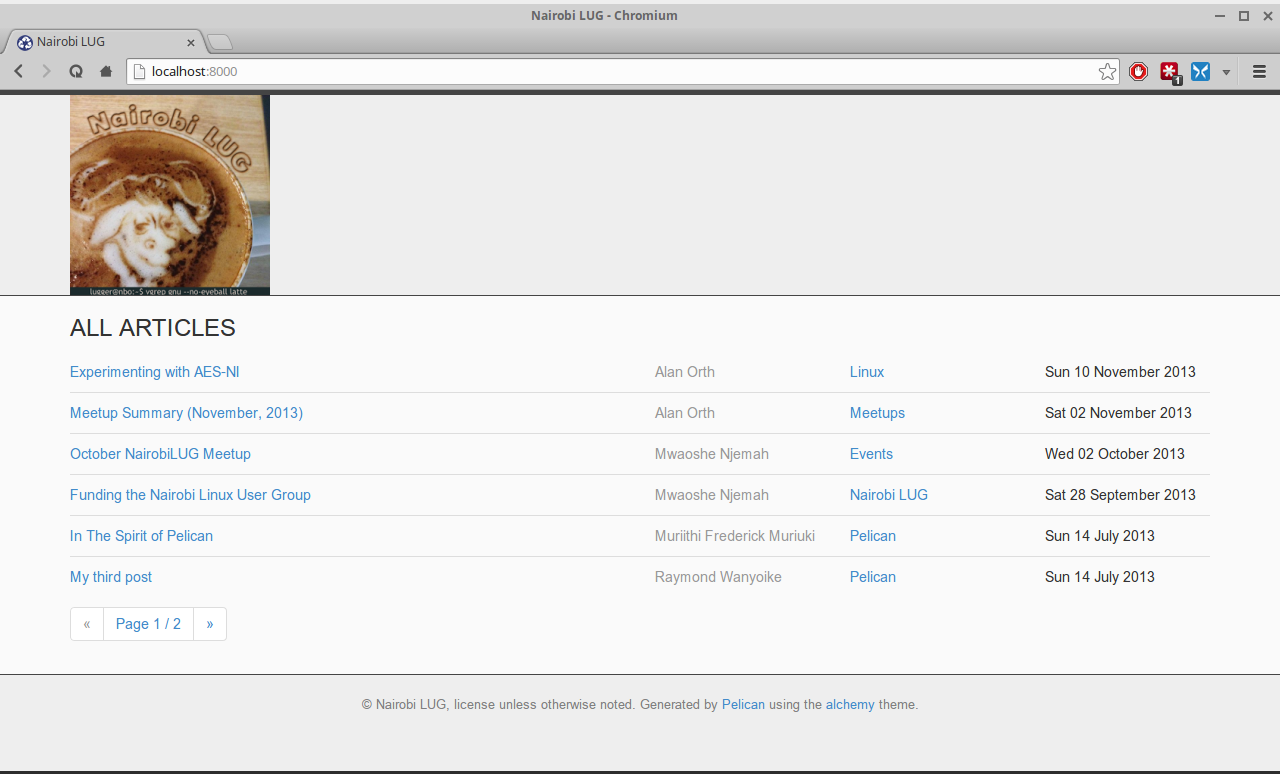The height and width of the screenshot is (774, 1280).
Task: Open the Meetups category link
Action: click(x=877, y=413)
